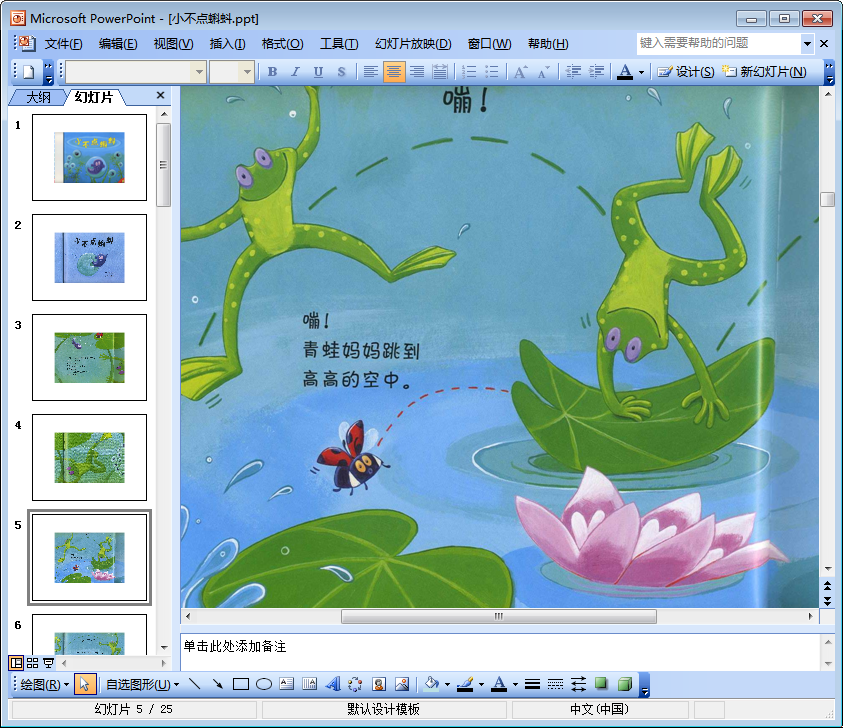Image resolution: width=843 pixels, height=728 pixels.
Task: Open 编辑(E) menu
Action: tap(118, 44)
